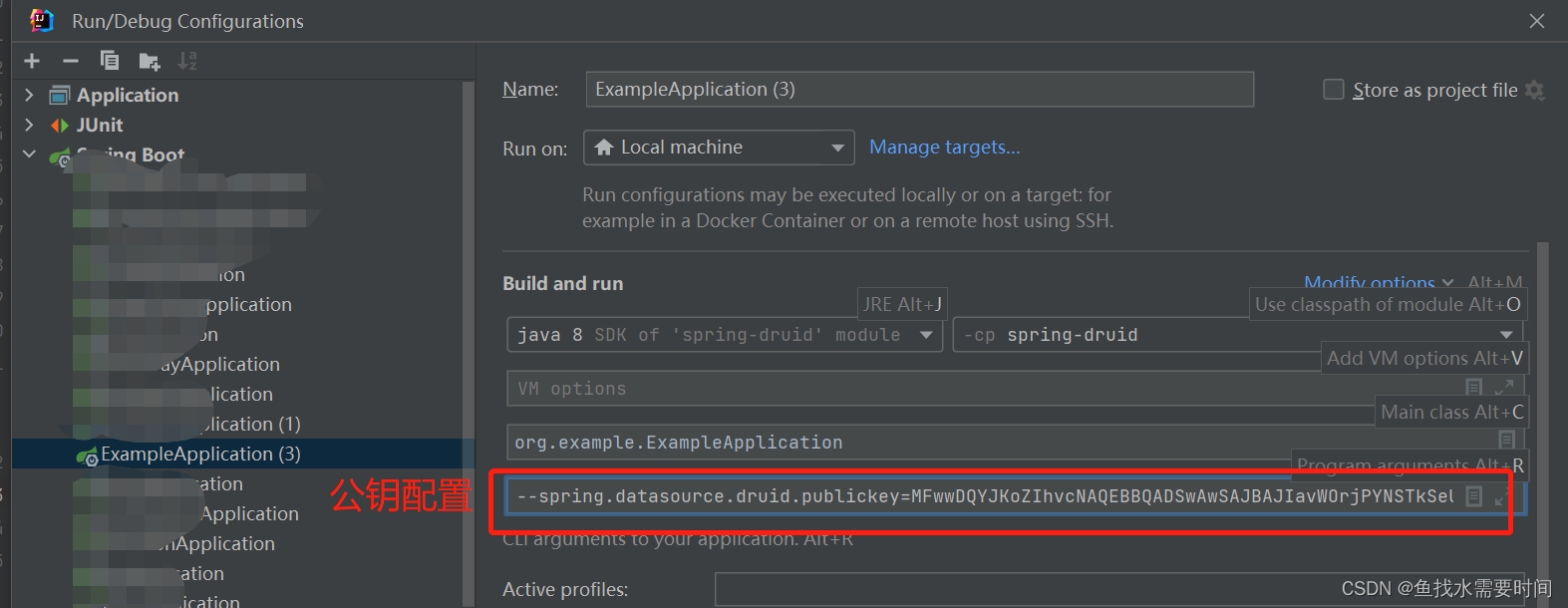Sort configurations alphabetically

pos(187,61)
